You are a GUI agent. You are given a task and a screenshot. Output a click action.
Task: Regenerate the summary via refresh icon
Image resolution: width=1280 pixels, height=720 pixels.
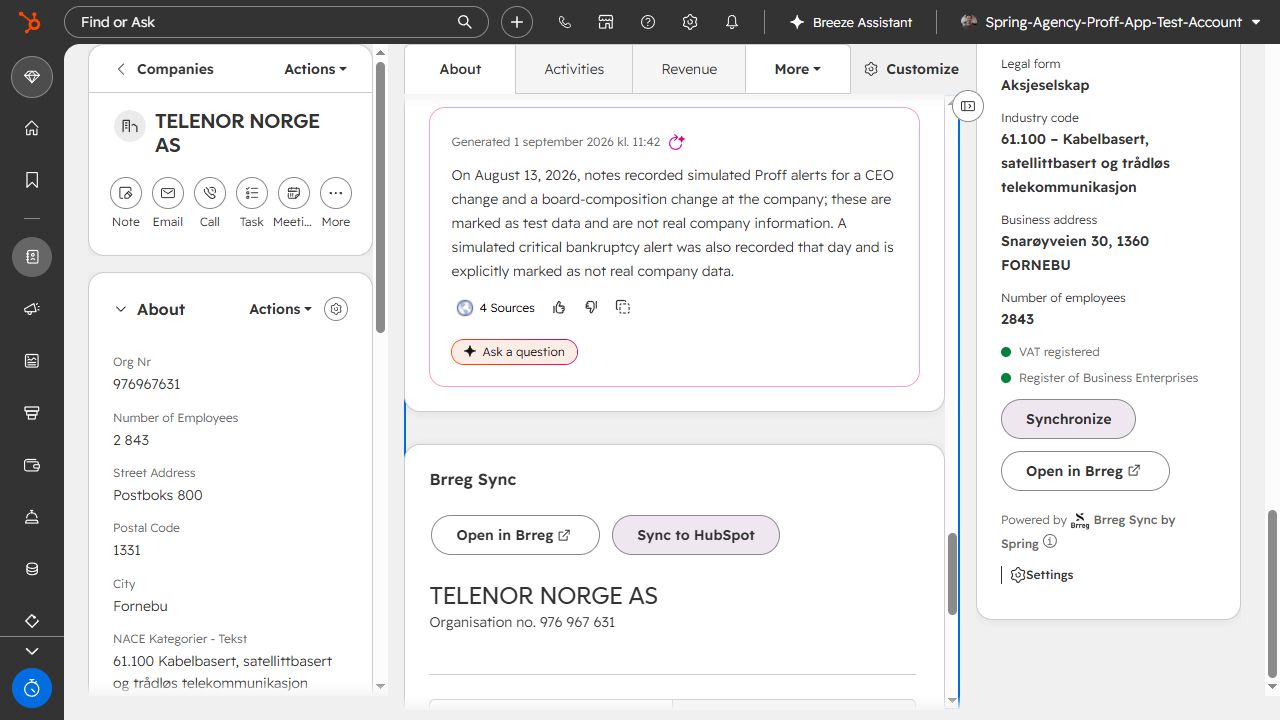[x=677, y=142]
